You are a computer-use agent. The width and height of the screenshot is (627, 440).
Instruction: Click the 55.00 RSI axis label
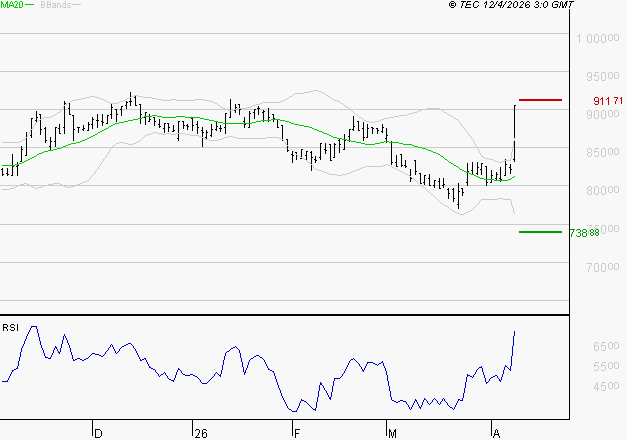pos(606,366)
